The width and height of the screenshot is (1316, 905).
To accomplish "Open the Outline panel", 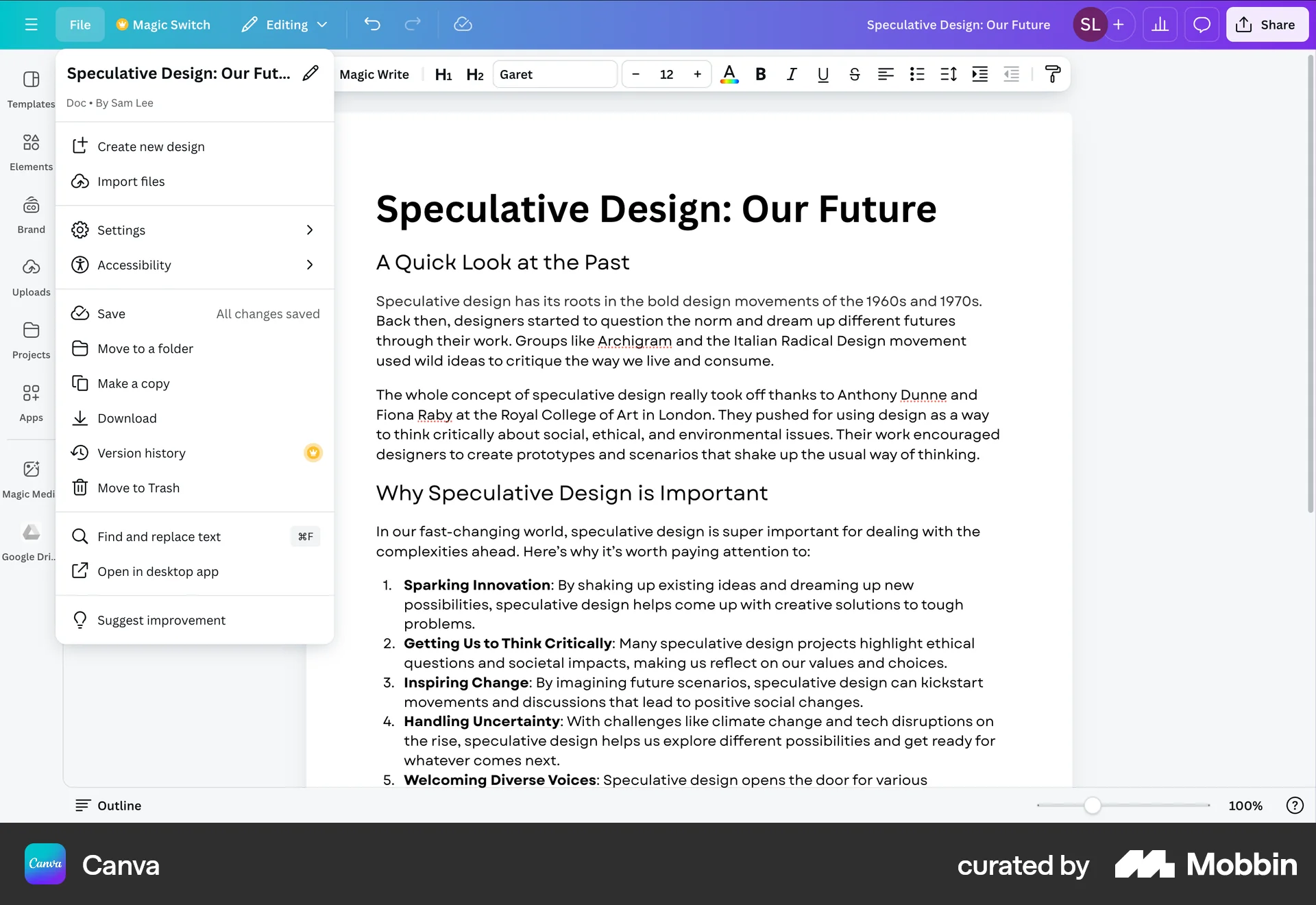I will 108,806.
